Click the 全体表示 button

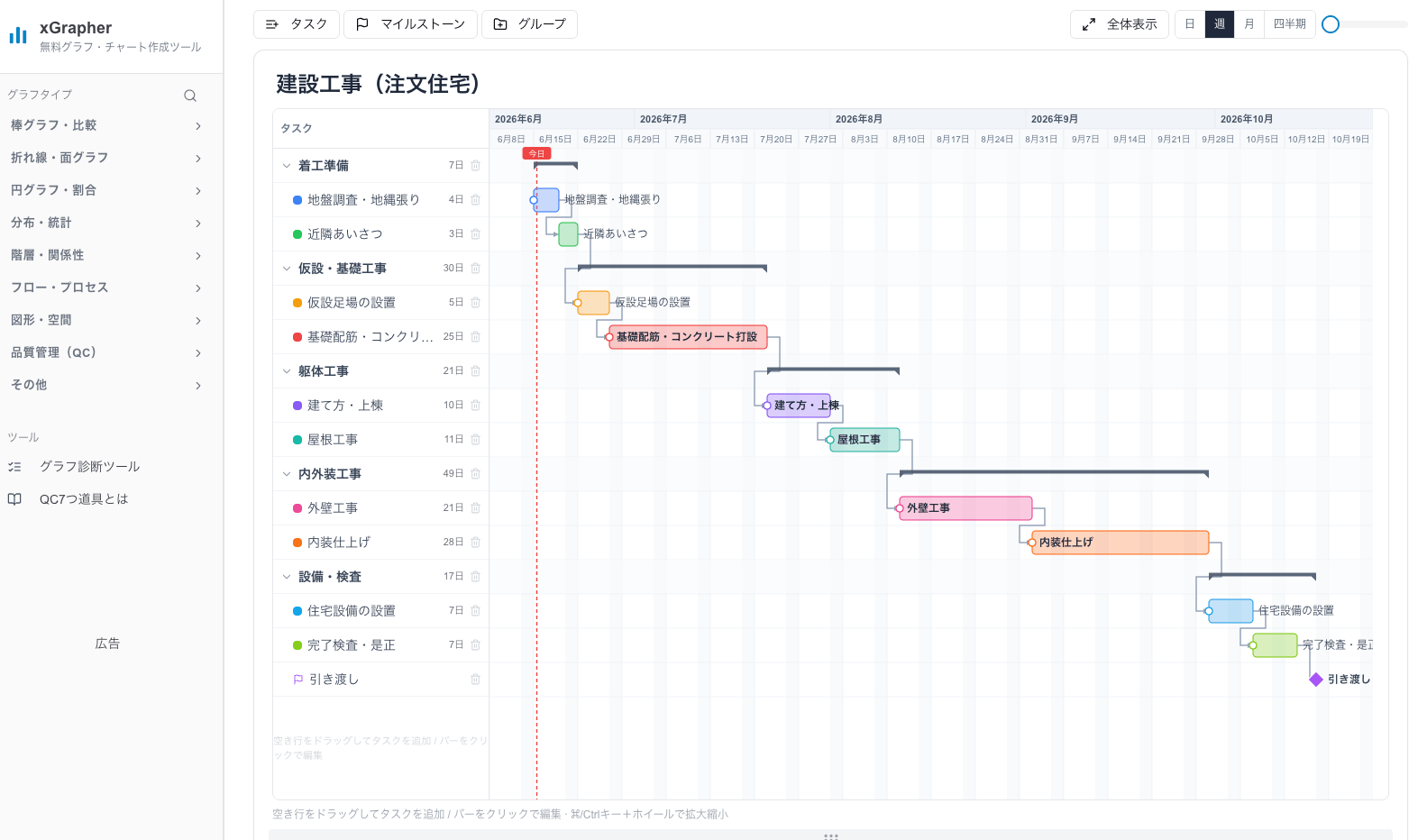tap(1120, 24)
